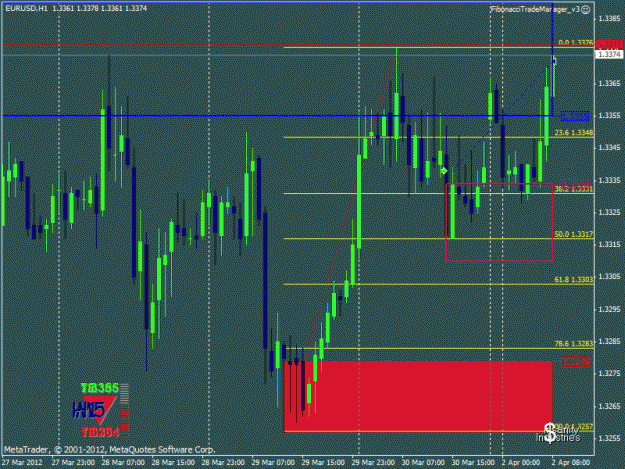The height and width of the screenshot is (469, 625).
Task: Click the 1.3255 price scale value
Action: (x=609, y=438)
